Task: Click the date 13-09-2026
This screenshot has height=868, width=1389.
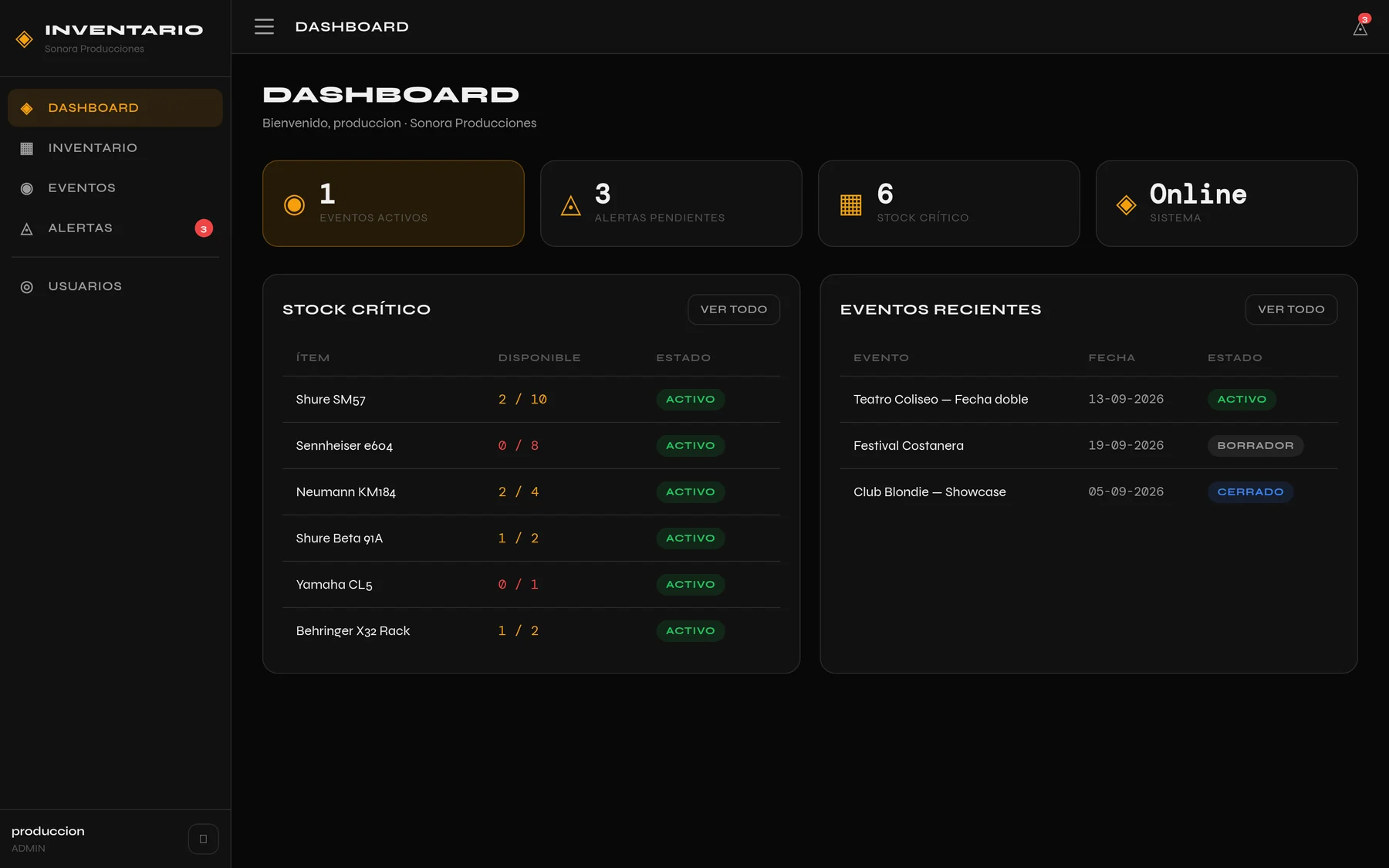Action: (x=1126, y=400)
